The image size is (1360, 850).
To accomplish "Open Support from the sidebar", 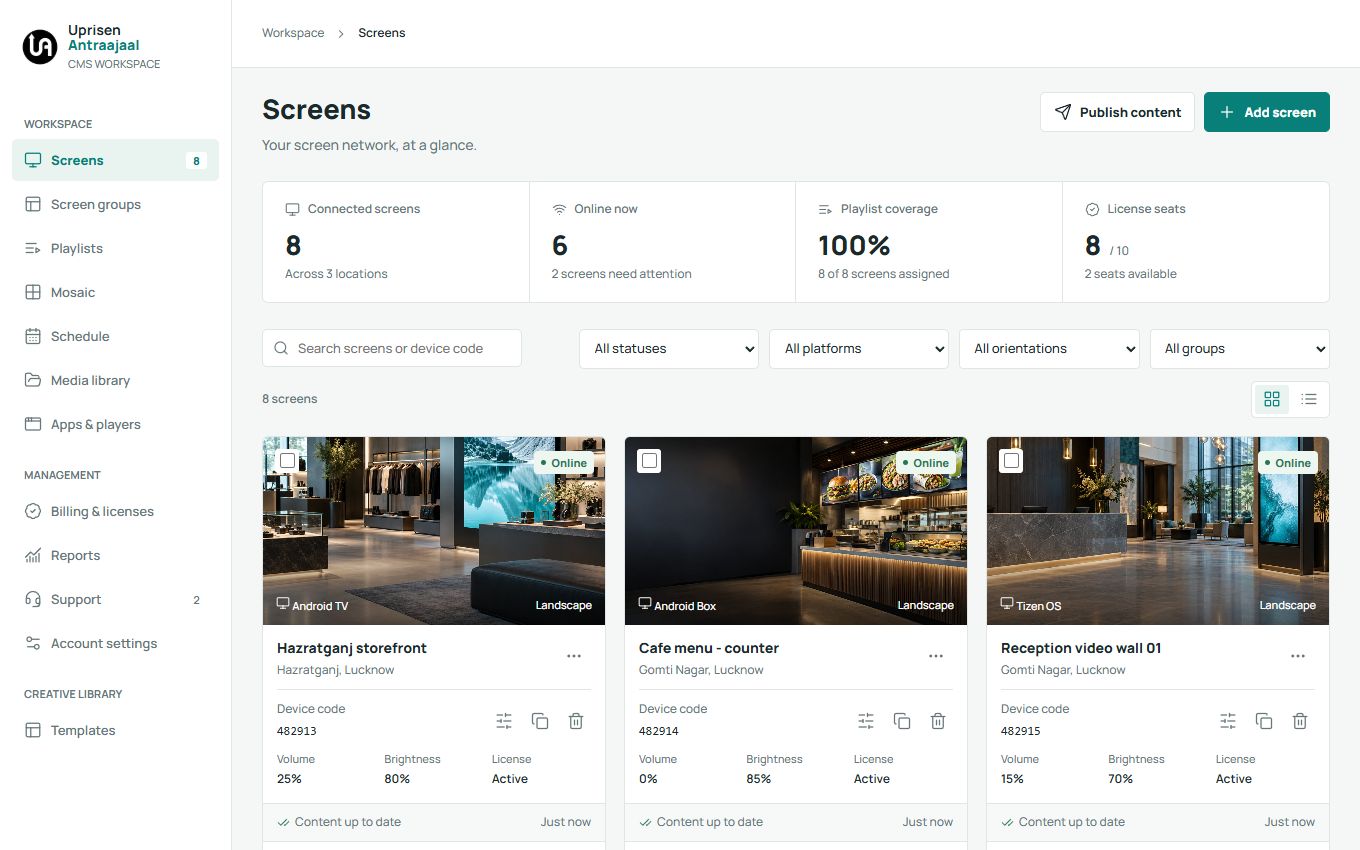I will (x=115, y=599).
